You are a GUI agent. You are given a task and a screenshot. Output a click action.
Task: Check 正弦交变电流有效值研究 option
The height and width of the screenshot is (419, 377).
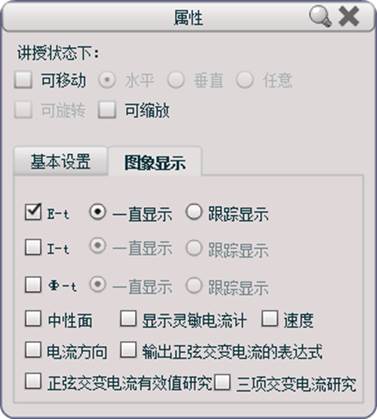33,381
